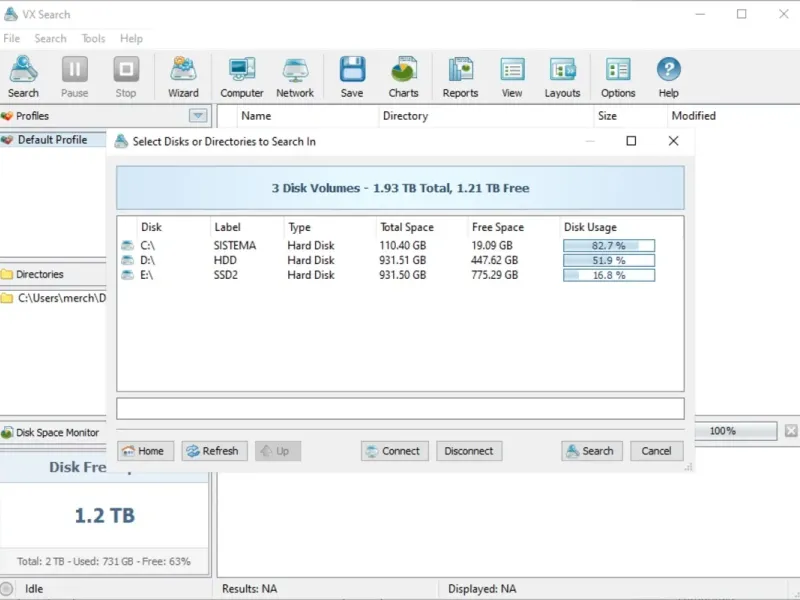Viewport: 800px width, 600px height.
Task: Start a search using the Search toolbar icon
Action: click(23, 77)
